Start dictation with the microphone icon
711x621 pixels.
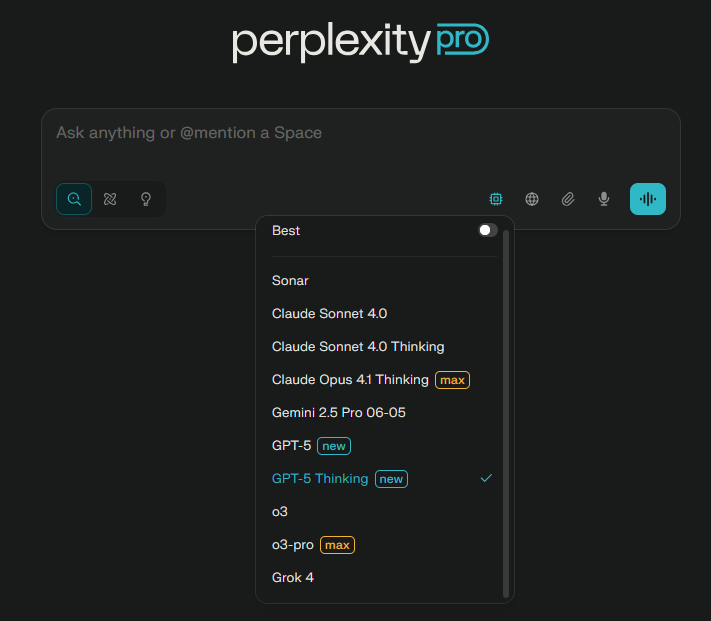coord(604,199)
